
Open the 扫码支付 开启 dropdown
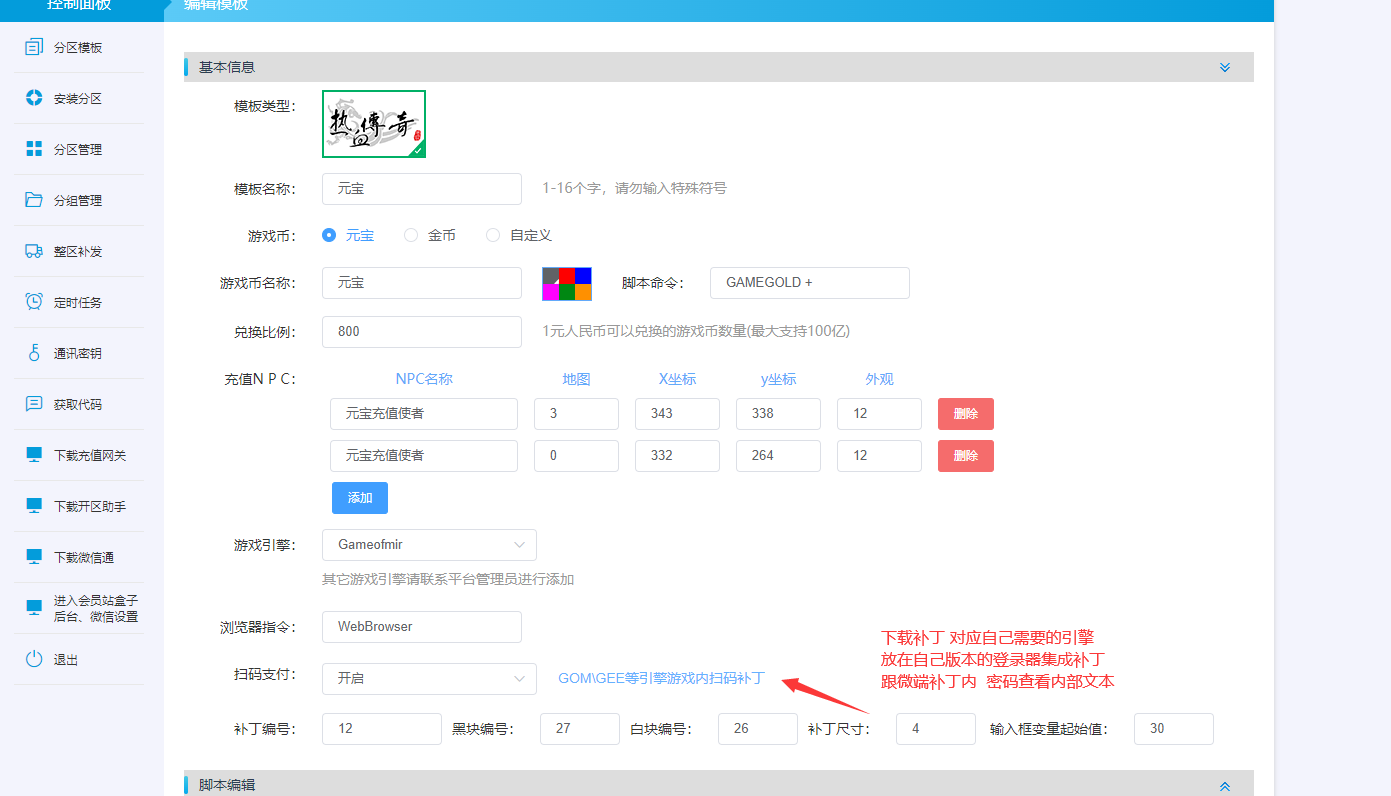429,679
